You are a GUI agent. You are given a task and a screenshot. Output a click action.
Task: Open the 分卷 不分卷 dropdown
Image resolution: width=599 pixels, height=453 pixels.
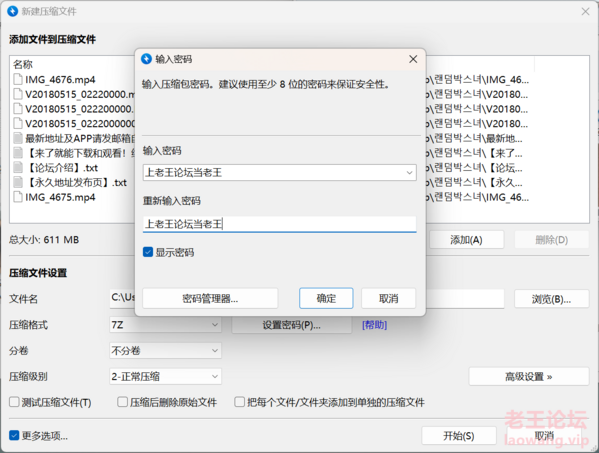pyautogui.click(x=165, y=351)
